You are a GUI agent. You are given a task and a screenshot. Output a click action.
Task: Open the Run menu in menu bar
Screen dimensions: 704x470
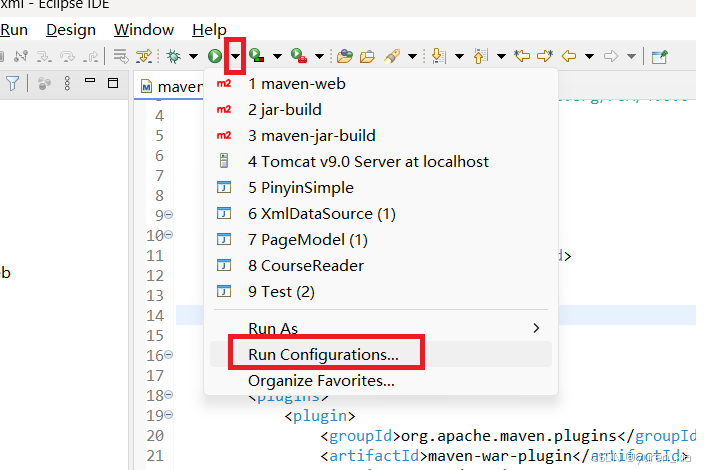(x=14, y=30)
